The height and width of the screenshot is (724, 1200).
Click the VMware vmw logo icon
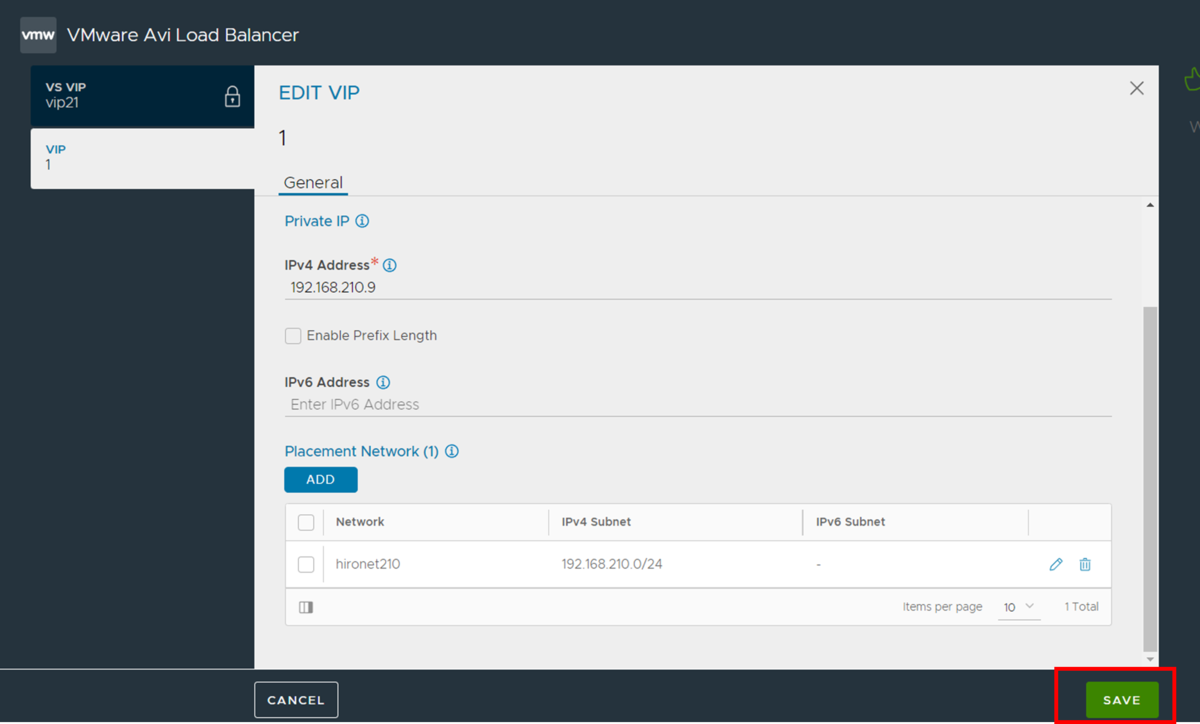click(x=38, y=35)
